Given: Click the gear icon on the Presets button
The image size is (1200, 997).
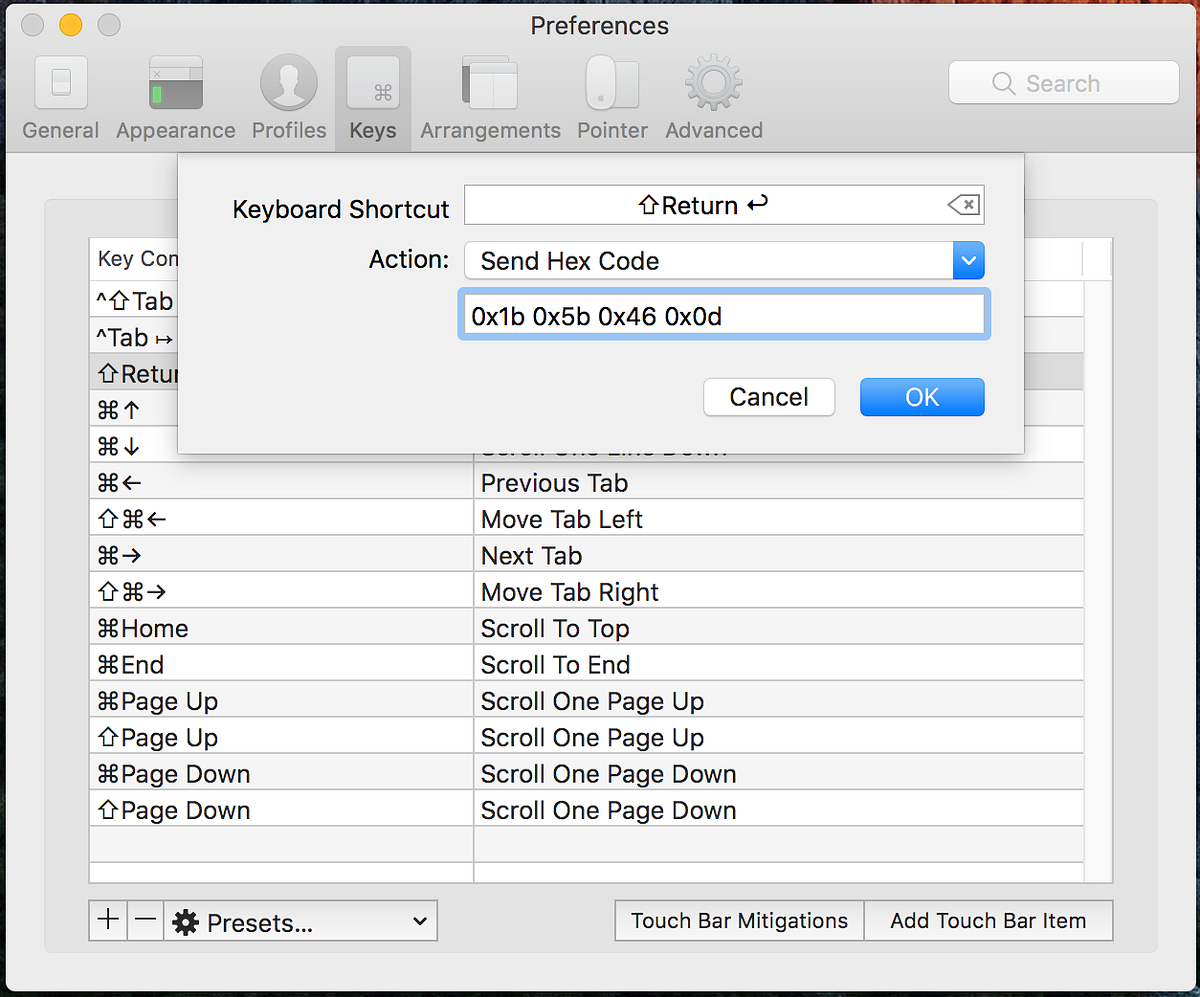Looking at the screenshot, I should tap(186, 921).
